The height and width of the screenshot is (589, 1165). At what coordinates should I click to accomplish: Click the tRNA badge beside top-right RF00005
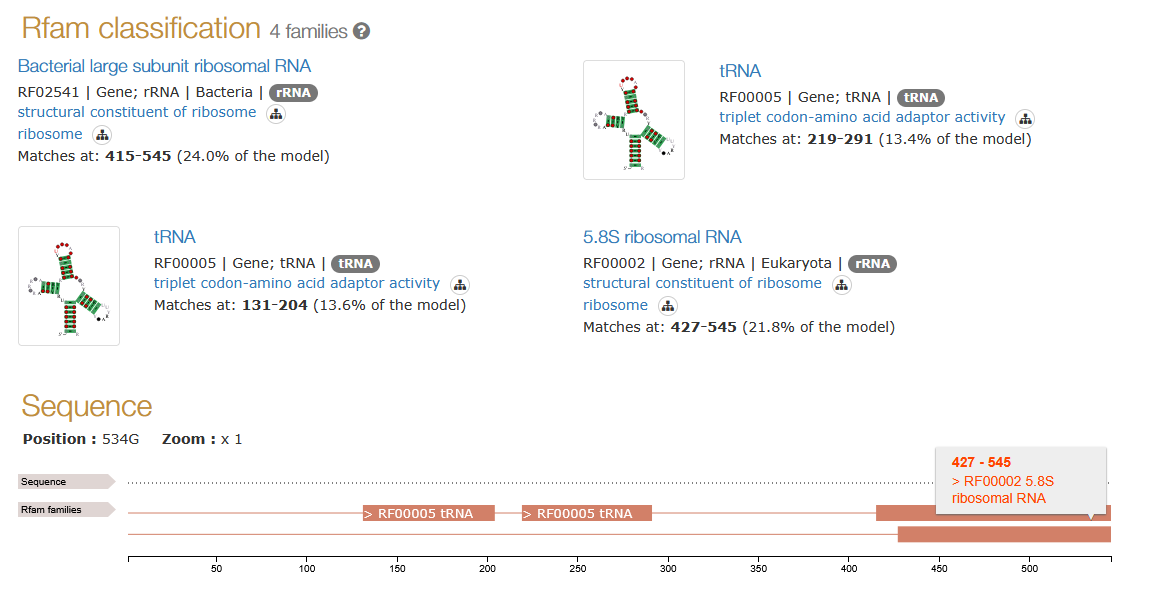tap(921, 98)
